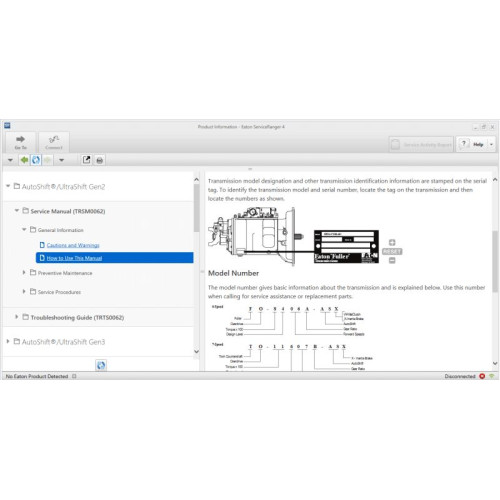This screenshot has width=500, height=500.
Task: Click small icon beside No Eaton Product Detected
Action: 74,376
